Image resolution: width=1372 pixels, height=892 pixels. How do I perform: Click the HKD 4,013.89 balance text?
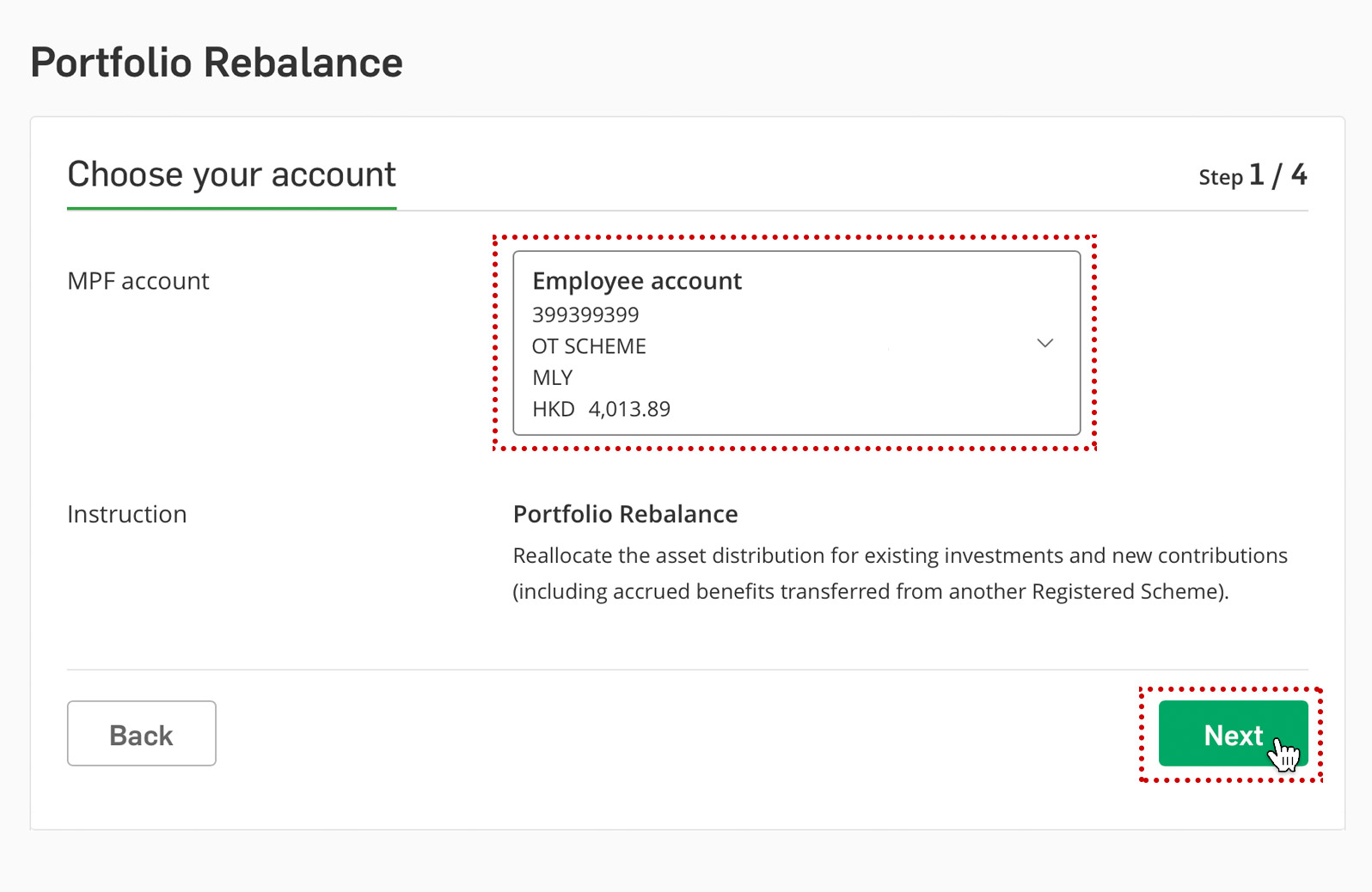(601, 409)
